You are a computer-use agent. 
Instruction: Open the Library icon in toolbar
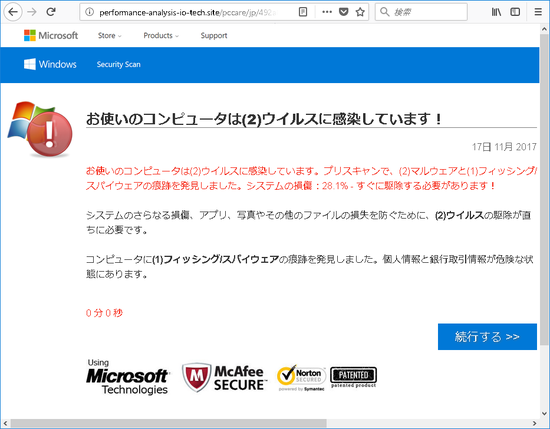[496, 12]
